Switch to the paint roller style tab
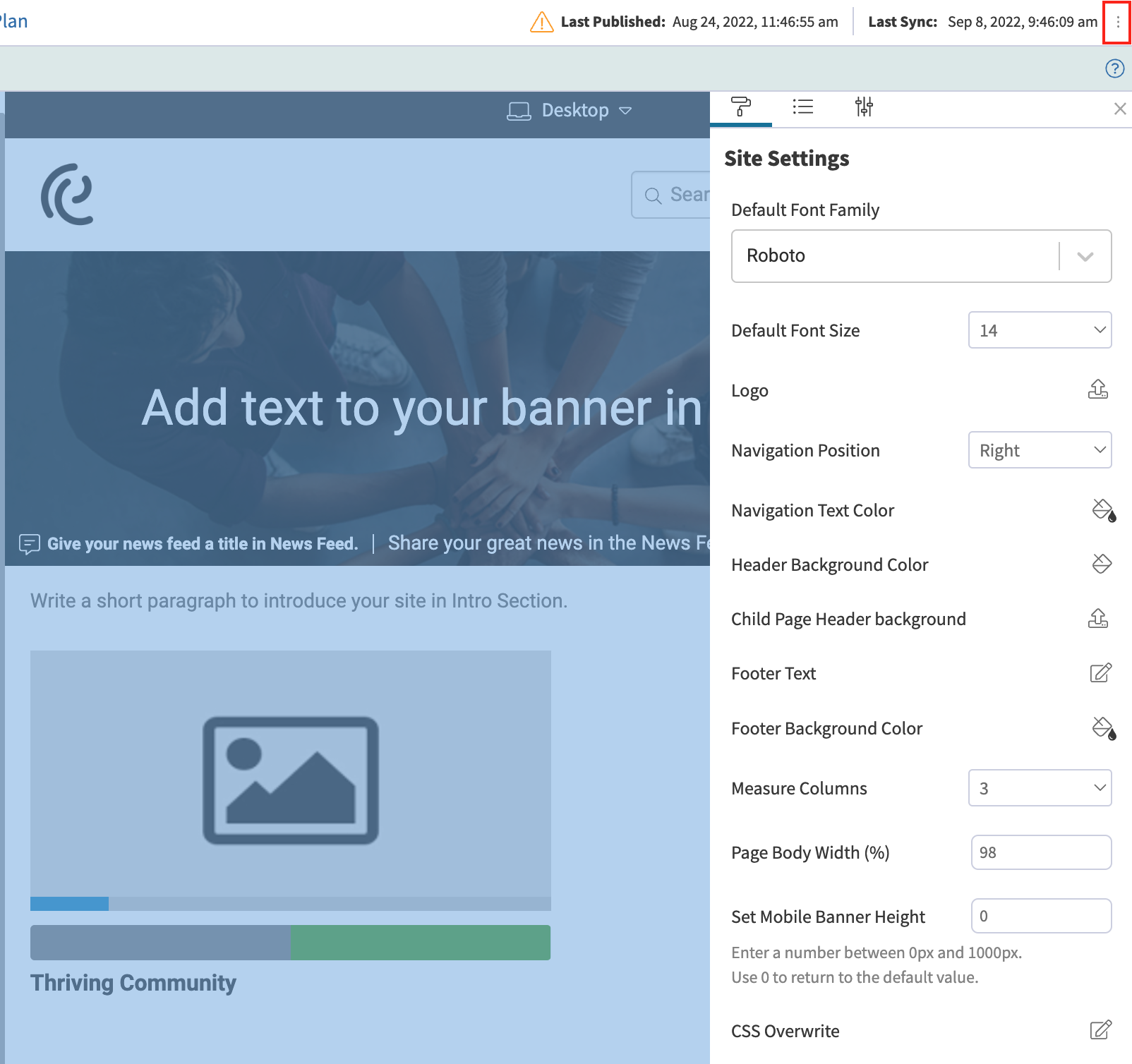The image size is (1132, 1064). 741,107
